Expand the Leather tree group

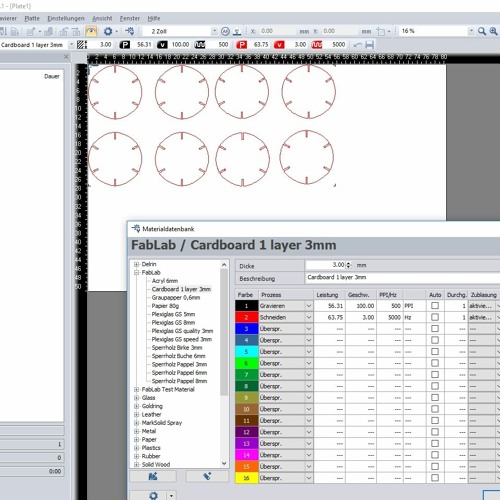click(x=137, y=414)
